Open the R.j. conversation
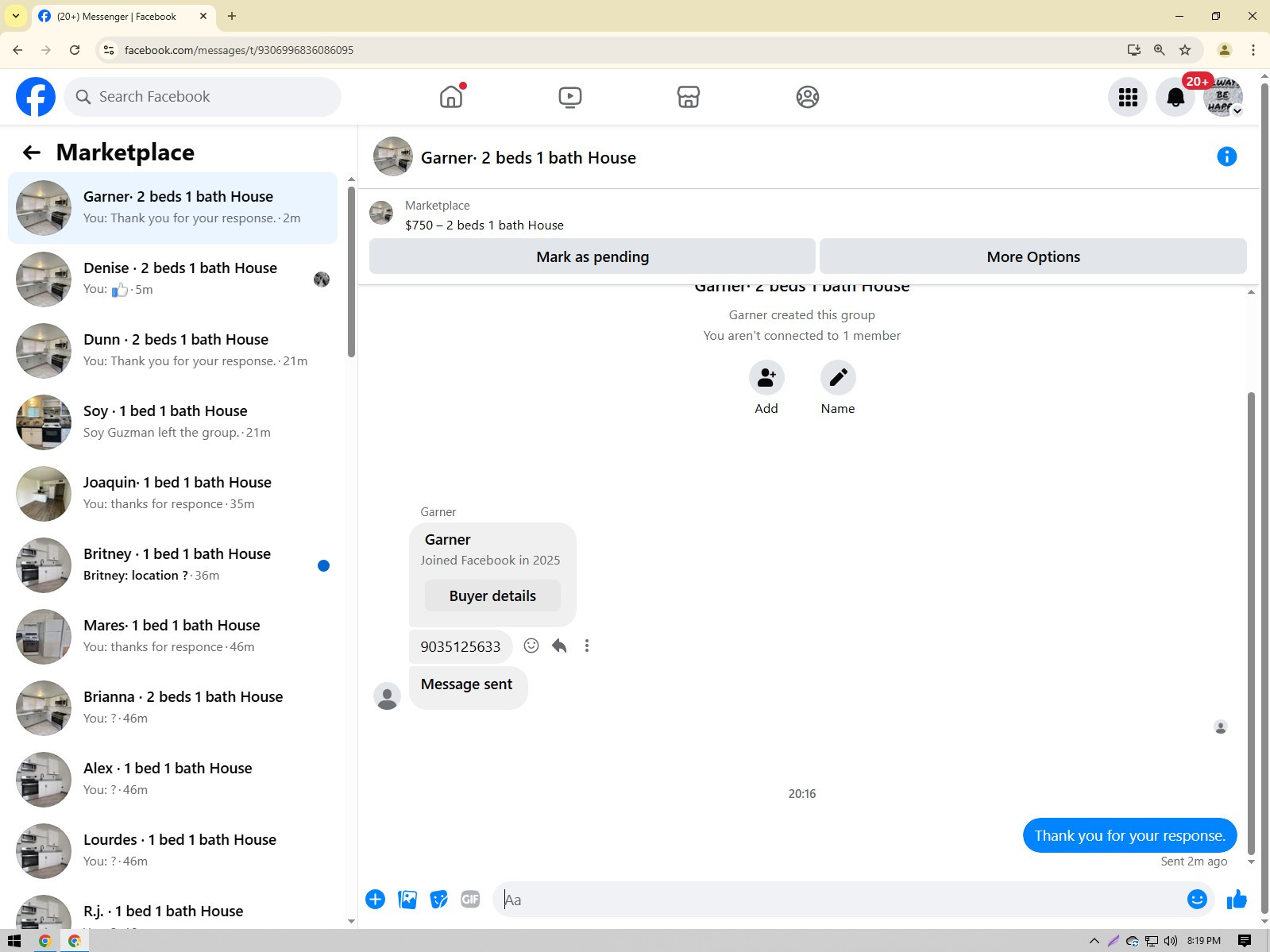The height and width of the screenshot is (952, 1270). coord(172,912)
